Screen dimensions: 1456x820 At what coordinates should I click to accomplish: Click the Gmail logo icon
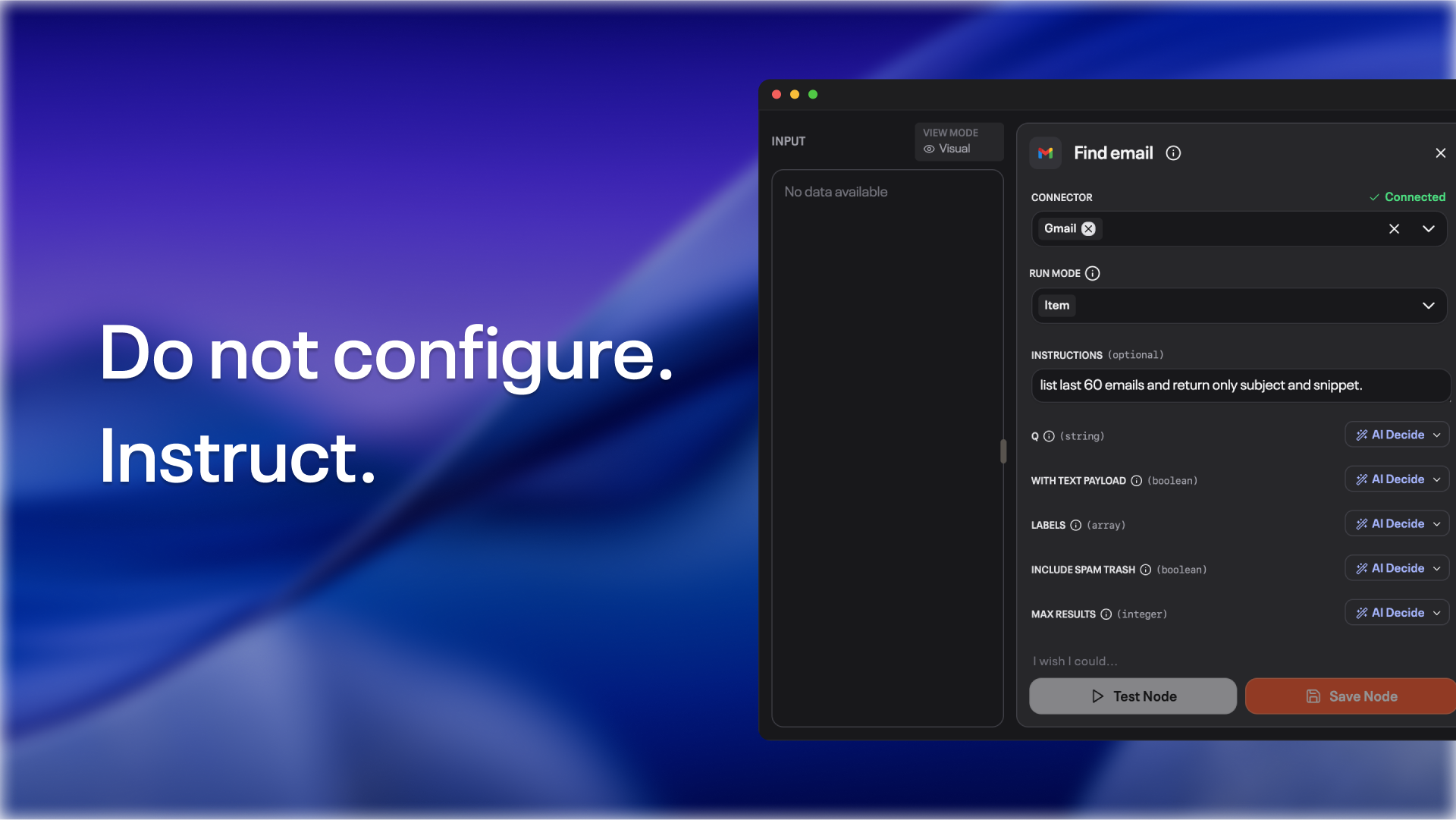[x=1045, y=153]
